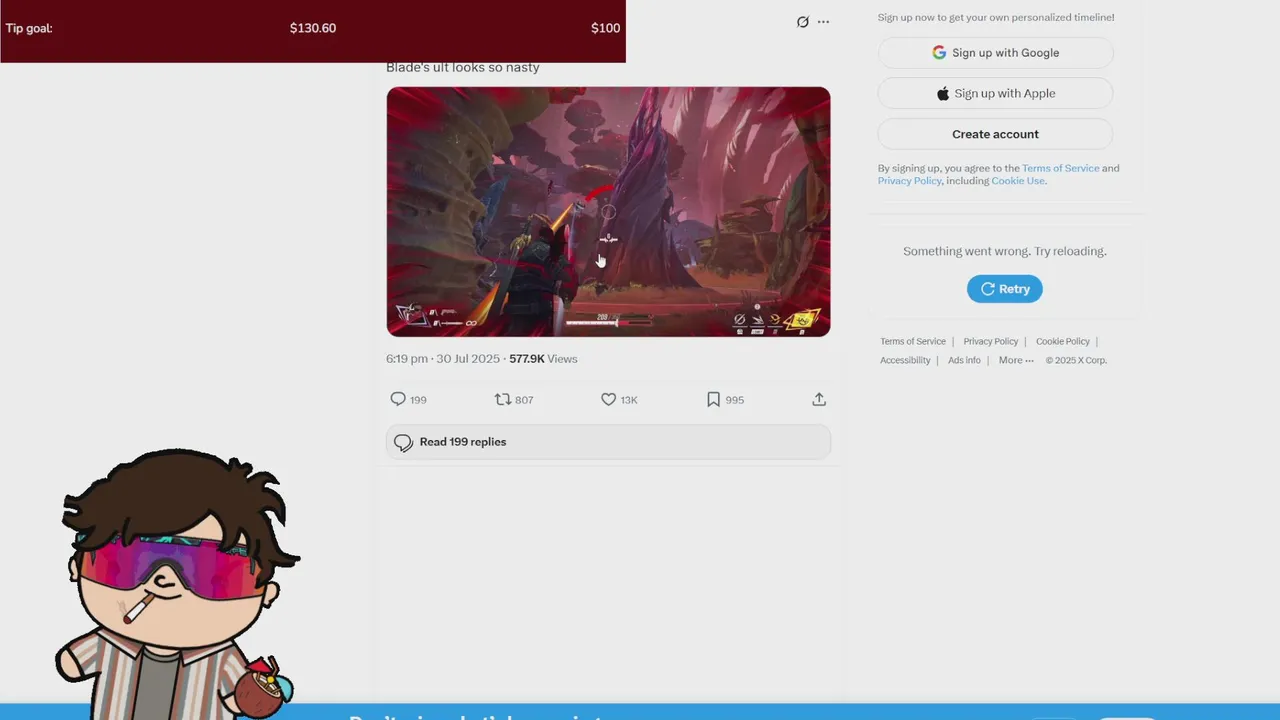Expand the footer More menu

1016,360
